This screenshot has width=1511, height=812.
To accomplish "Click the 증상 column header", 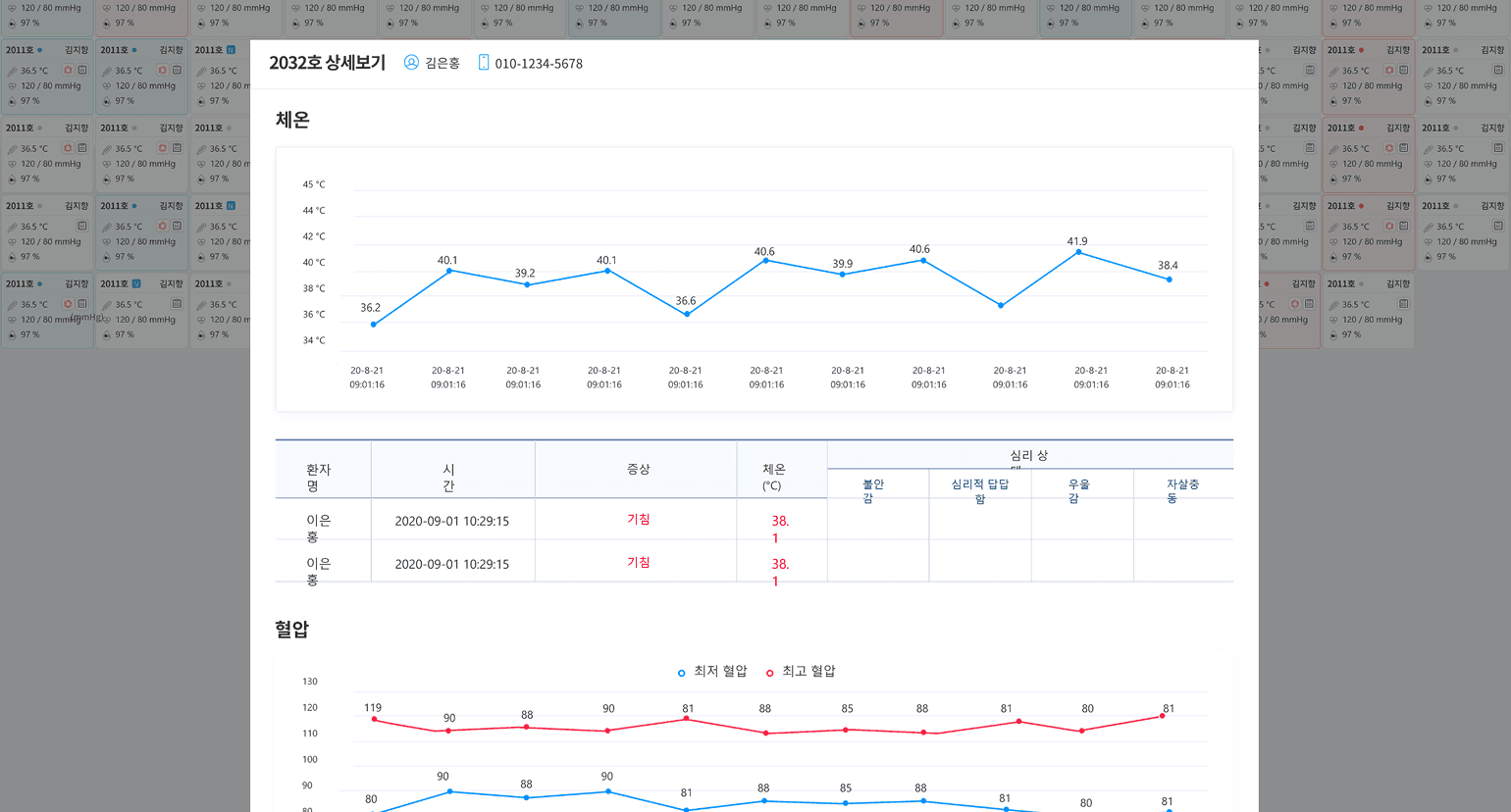I will 639,470.
